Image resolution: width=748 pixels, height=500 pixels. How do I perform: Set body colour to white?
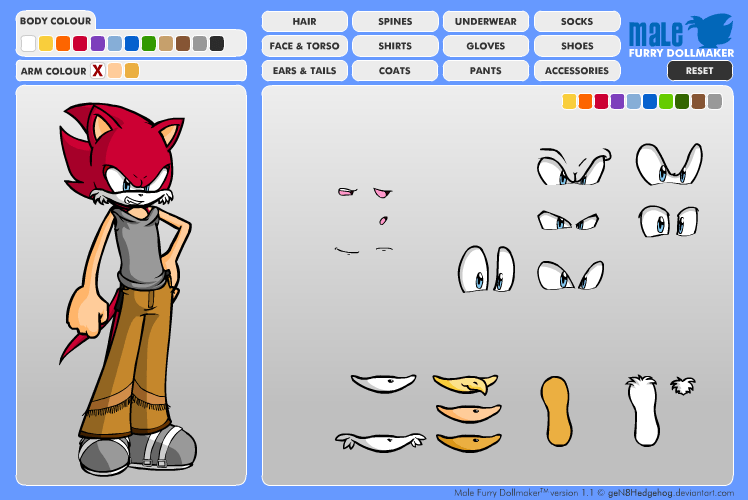coord(29,43)
